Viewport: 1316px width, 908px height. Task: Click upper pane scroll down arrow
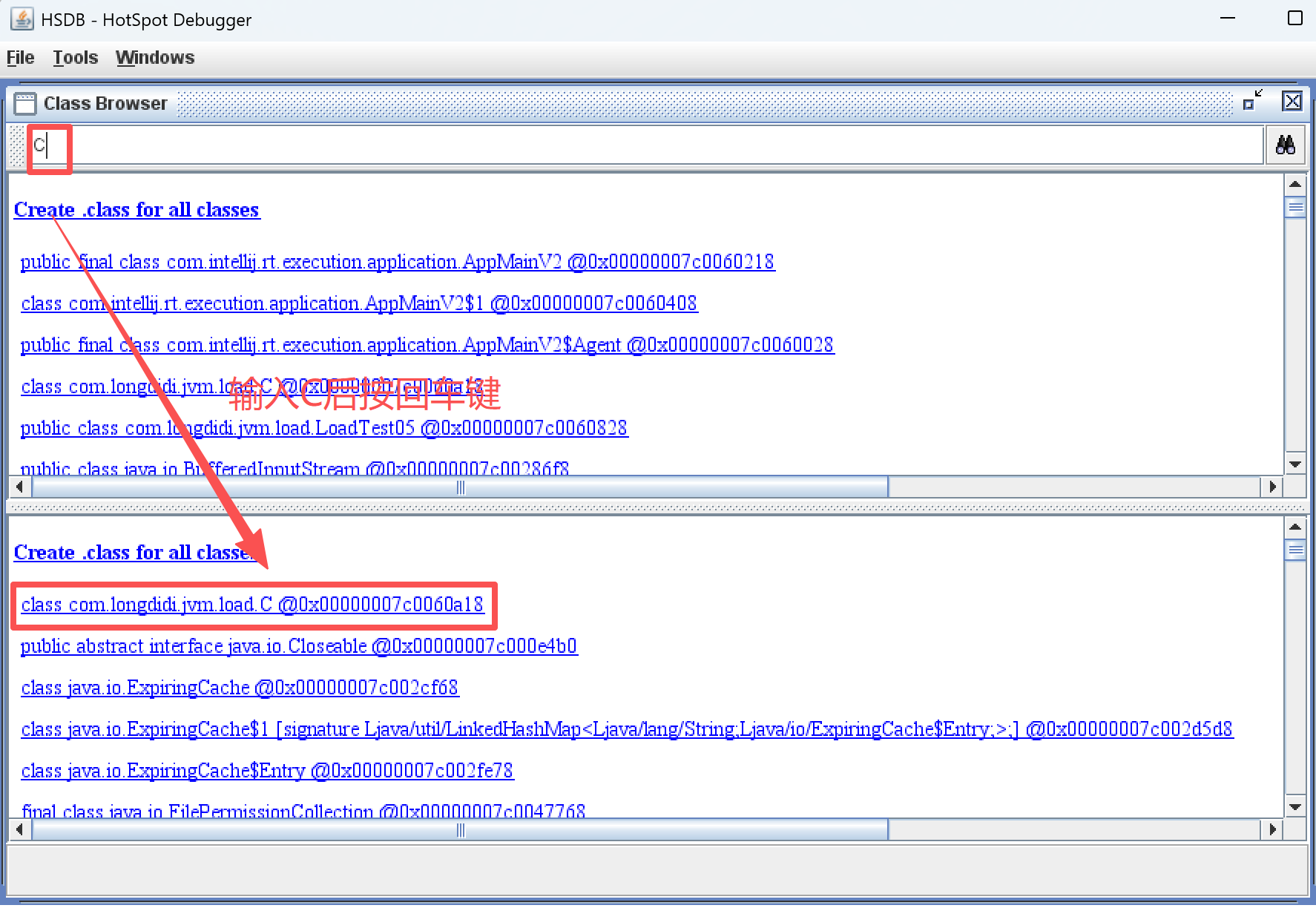coord(1295,464)
